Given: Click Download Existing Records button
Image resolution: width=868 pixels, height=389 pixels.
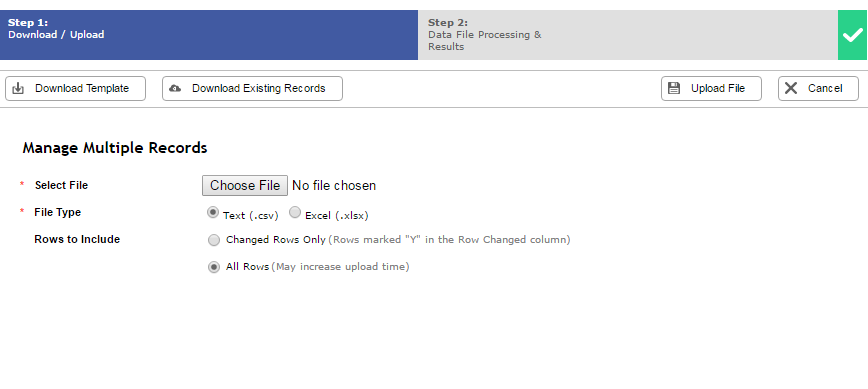Looking at the screenshot, I should pos(252,89).
